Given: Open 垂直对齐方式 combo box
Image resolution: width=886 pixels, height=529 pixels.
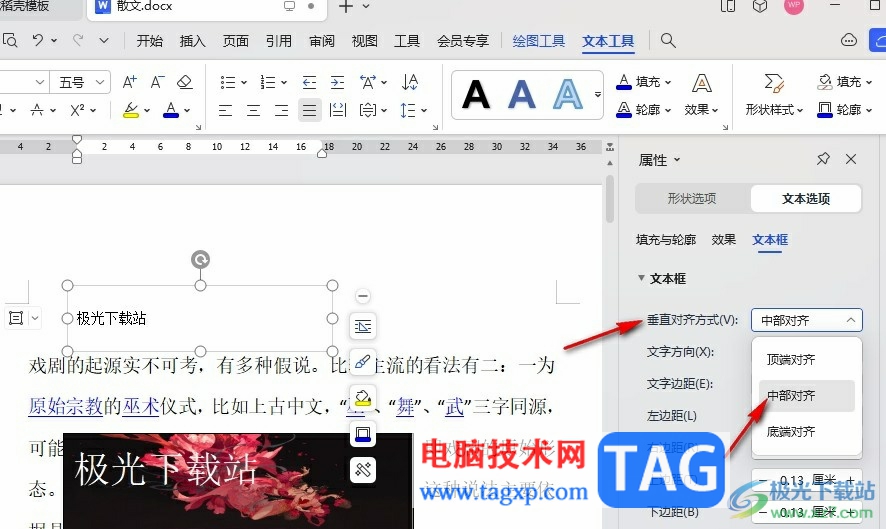Looking at the screenshot, I should (806, 320).
